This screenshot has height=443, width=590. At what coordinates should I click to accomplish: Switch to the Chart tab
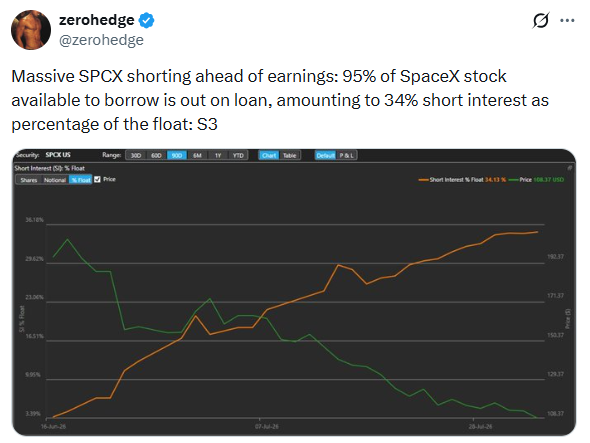point(269,155)
